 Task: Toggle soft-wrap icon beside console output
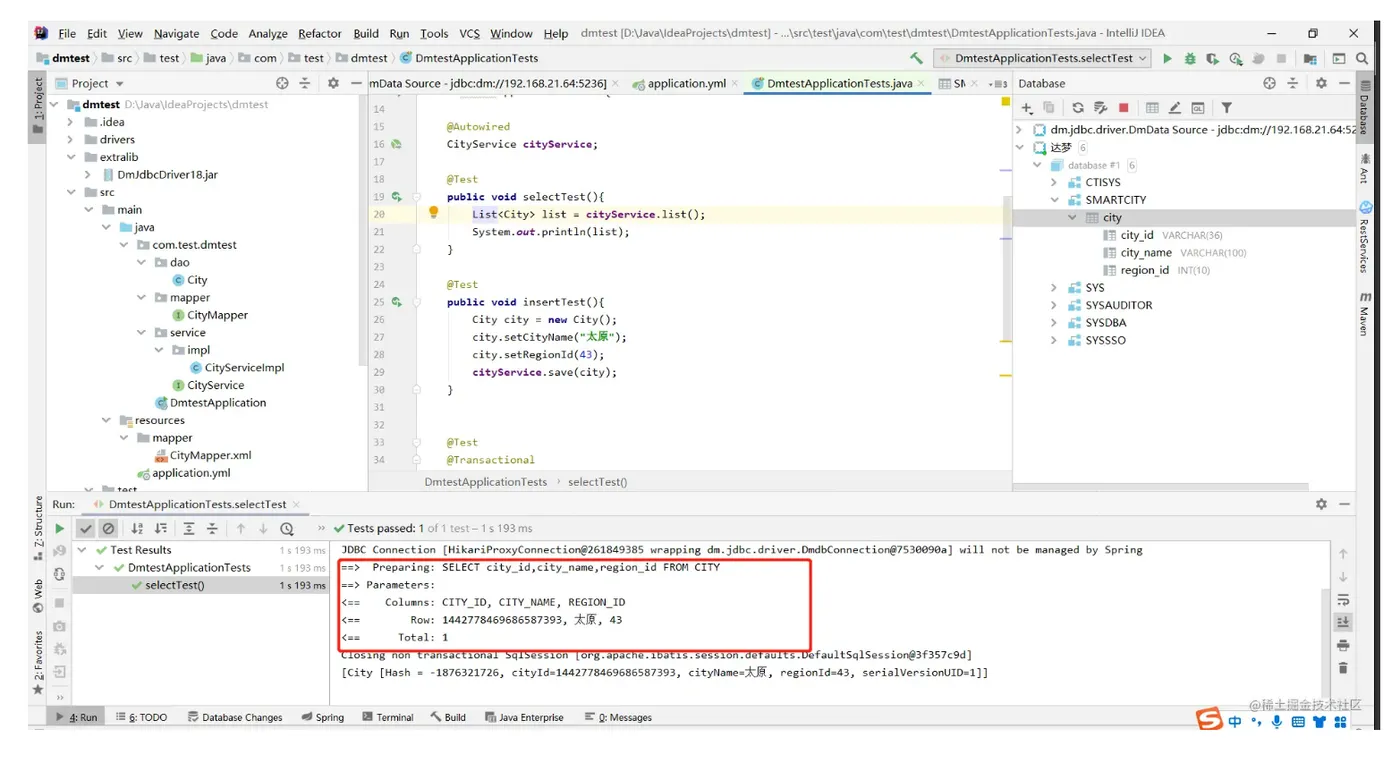click(x=1343, y=600)
